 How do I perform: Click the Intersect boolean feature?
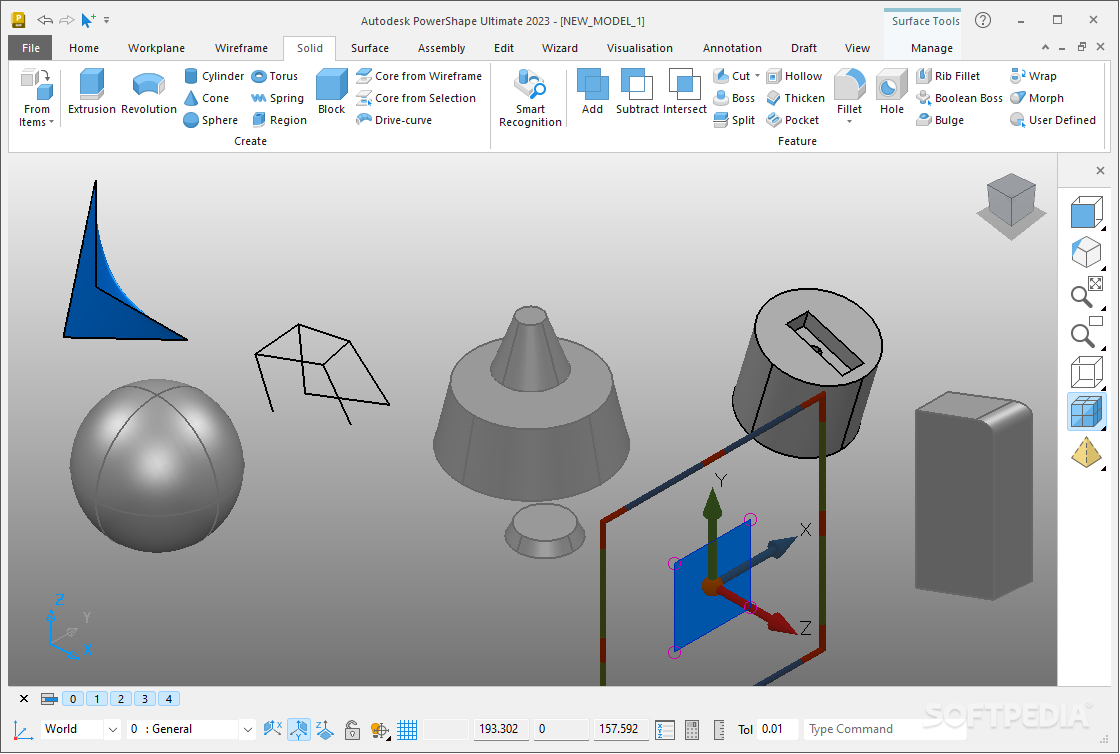click(684, 91)
